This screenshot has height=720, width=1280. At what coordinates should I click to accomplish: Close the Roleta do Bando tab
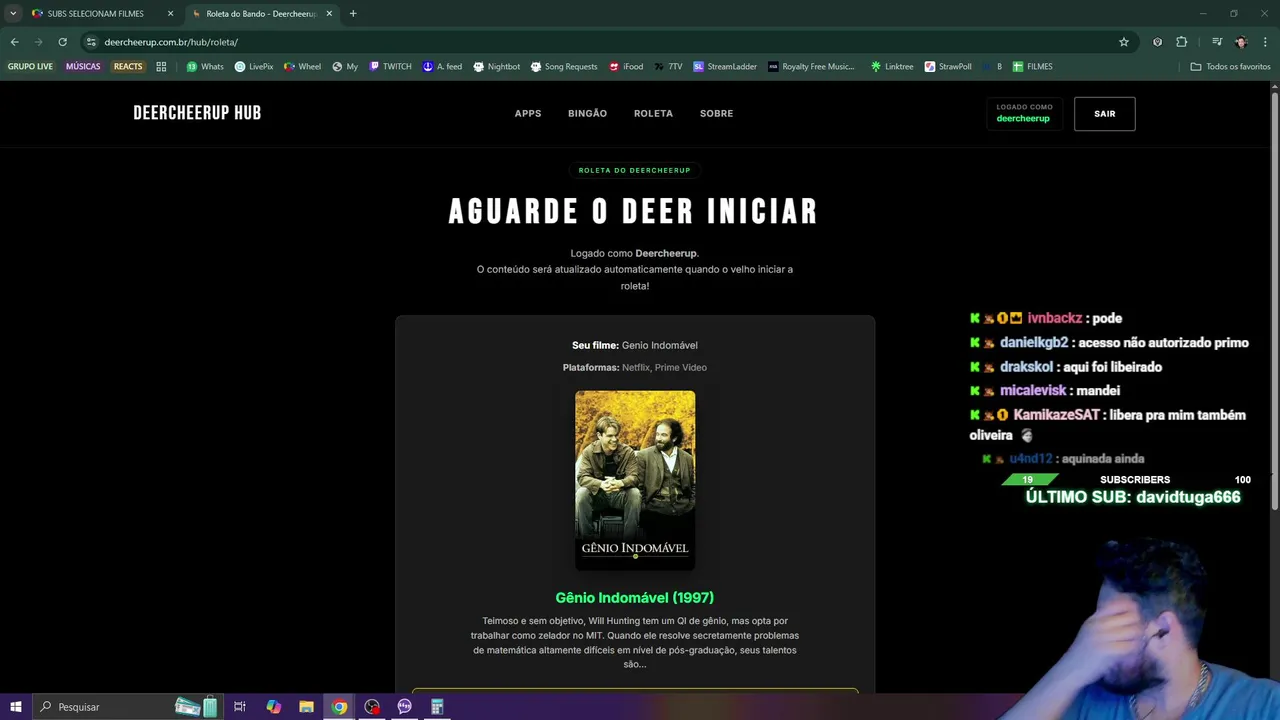(329, 14)
